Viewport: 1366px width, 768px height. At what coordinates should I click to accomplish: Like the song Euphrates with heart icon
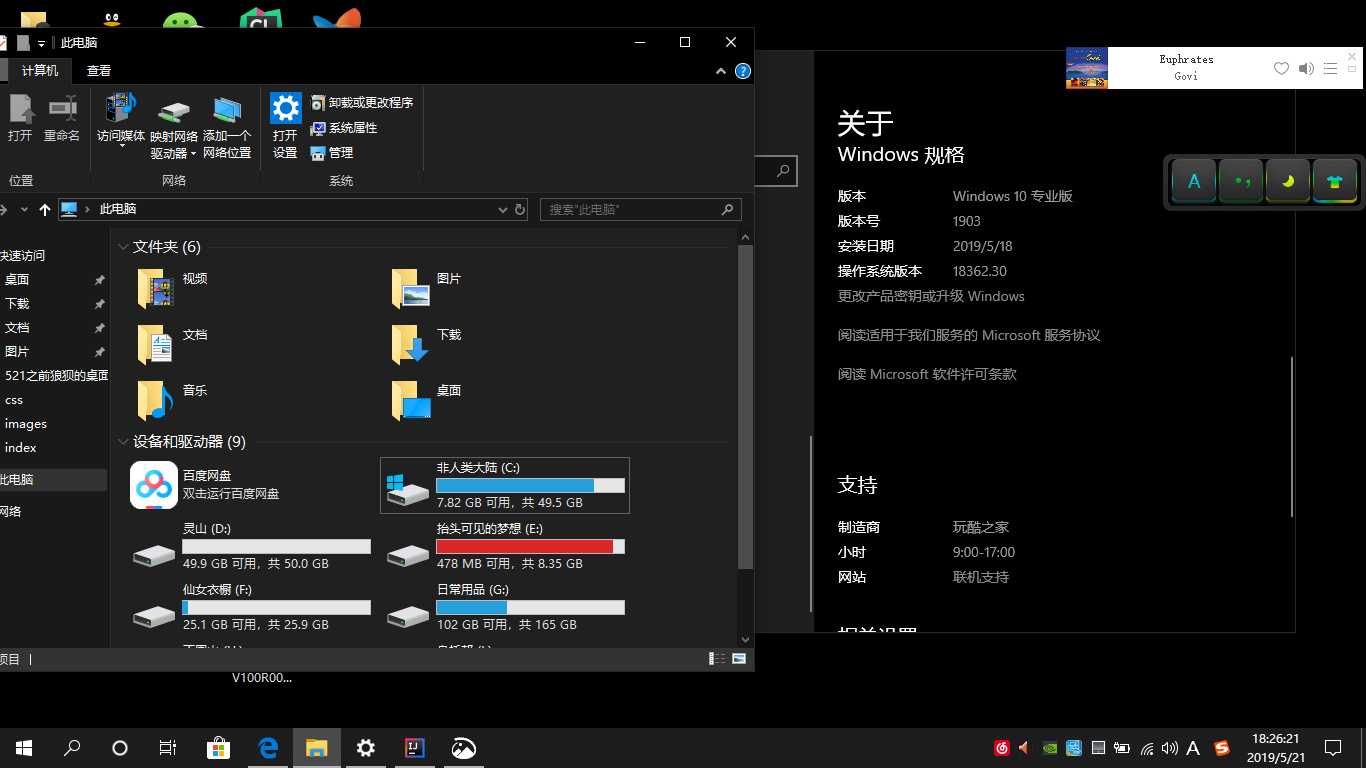click(x=1281, y=68)
